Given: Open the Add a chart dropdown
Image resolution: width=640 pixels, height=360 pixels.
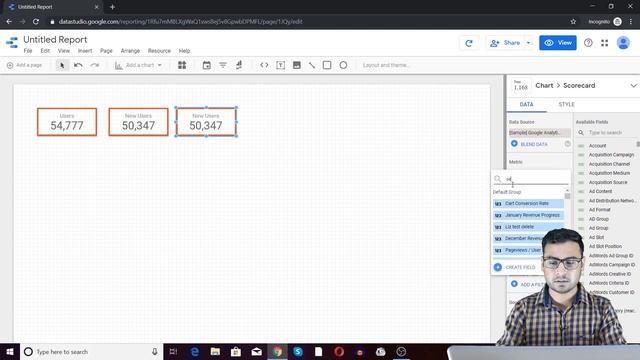Looking at the screenshot, I should tap(138, 65).
